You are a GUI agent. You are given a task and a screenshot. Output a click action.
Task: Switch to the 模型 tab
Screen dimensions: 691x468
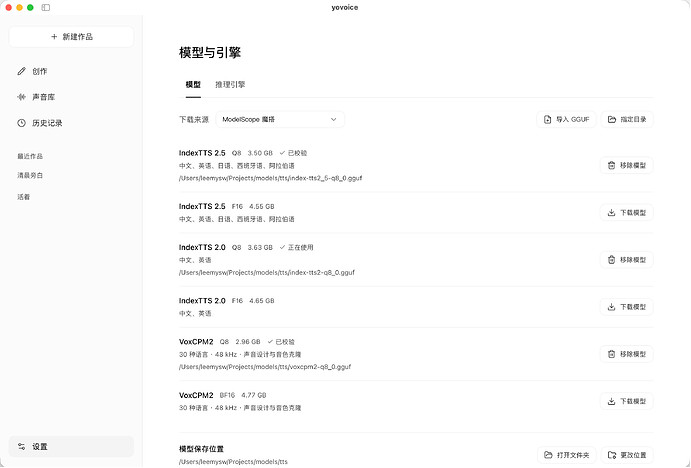coord(193,85)
